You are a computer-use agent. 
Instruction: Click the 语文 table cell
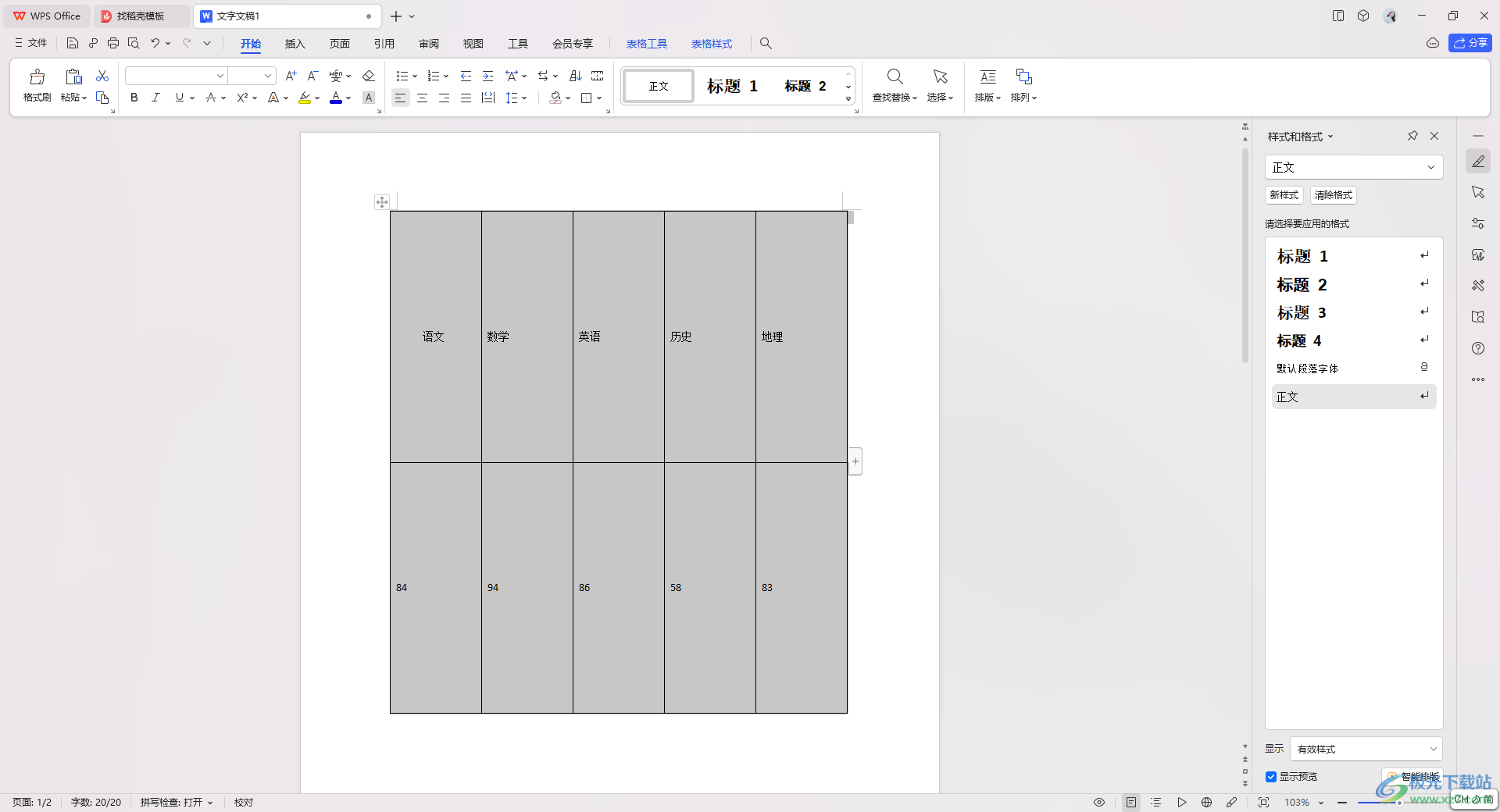(x=436, y=337)
